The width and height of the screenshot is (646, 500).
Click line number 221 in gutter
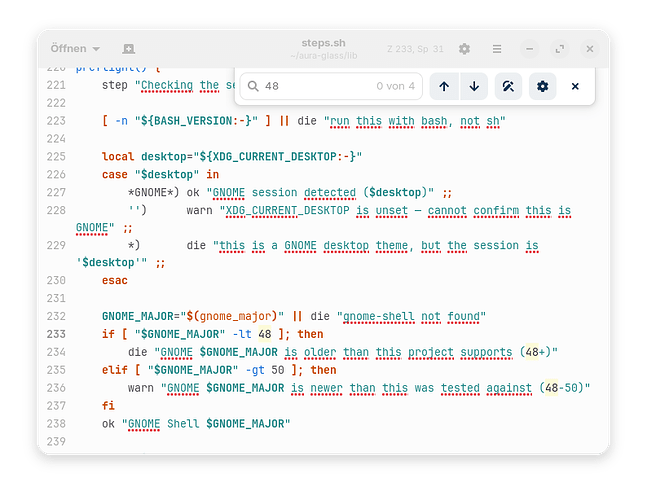coord(56,85)
